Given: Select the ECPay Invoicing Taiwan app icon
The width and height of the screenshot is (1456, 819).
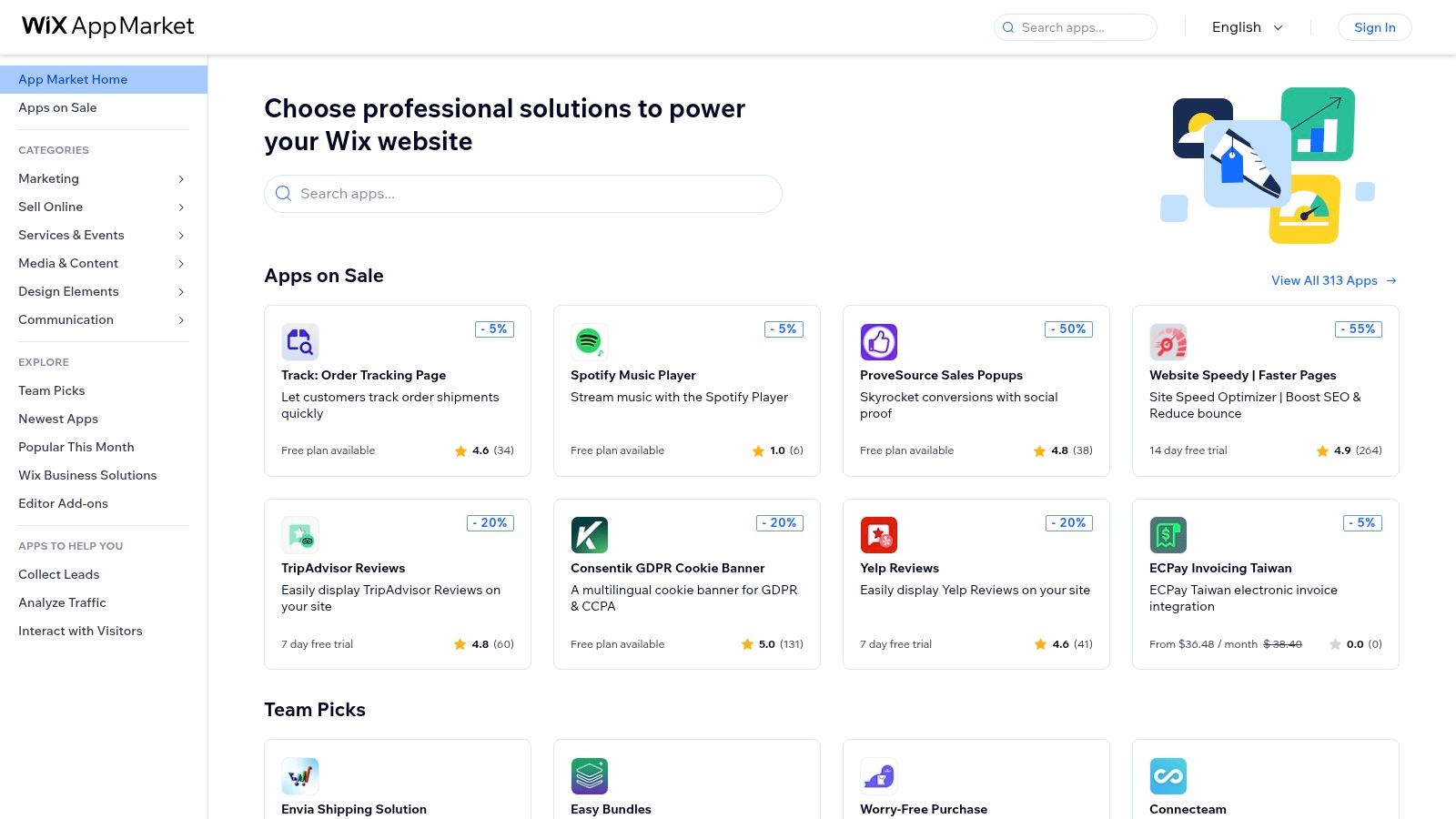Looking at the screenshot, I should 1168,534.
